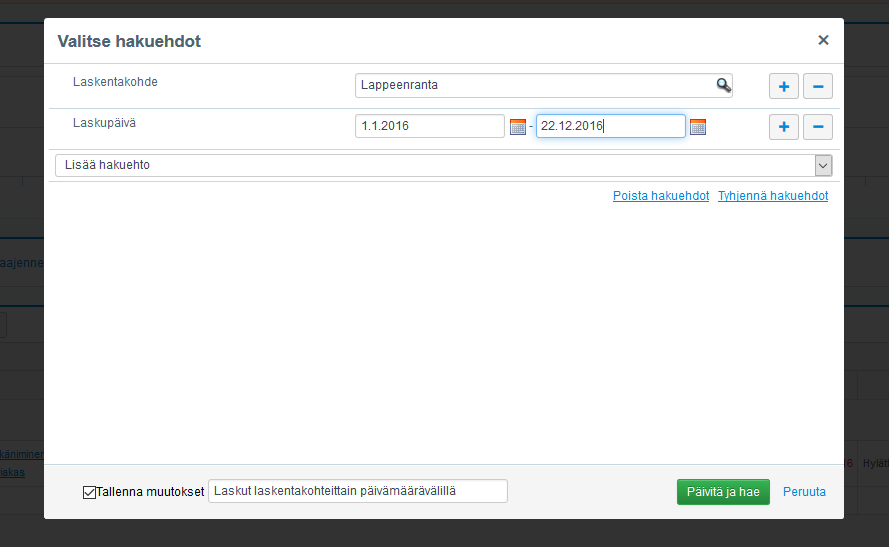Click the saved search name field
This screenshot has height=547, width=889.
click(357, 491)
